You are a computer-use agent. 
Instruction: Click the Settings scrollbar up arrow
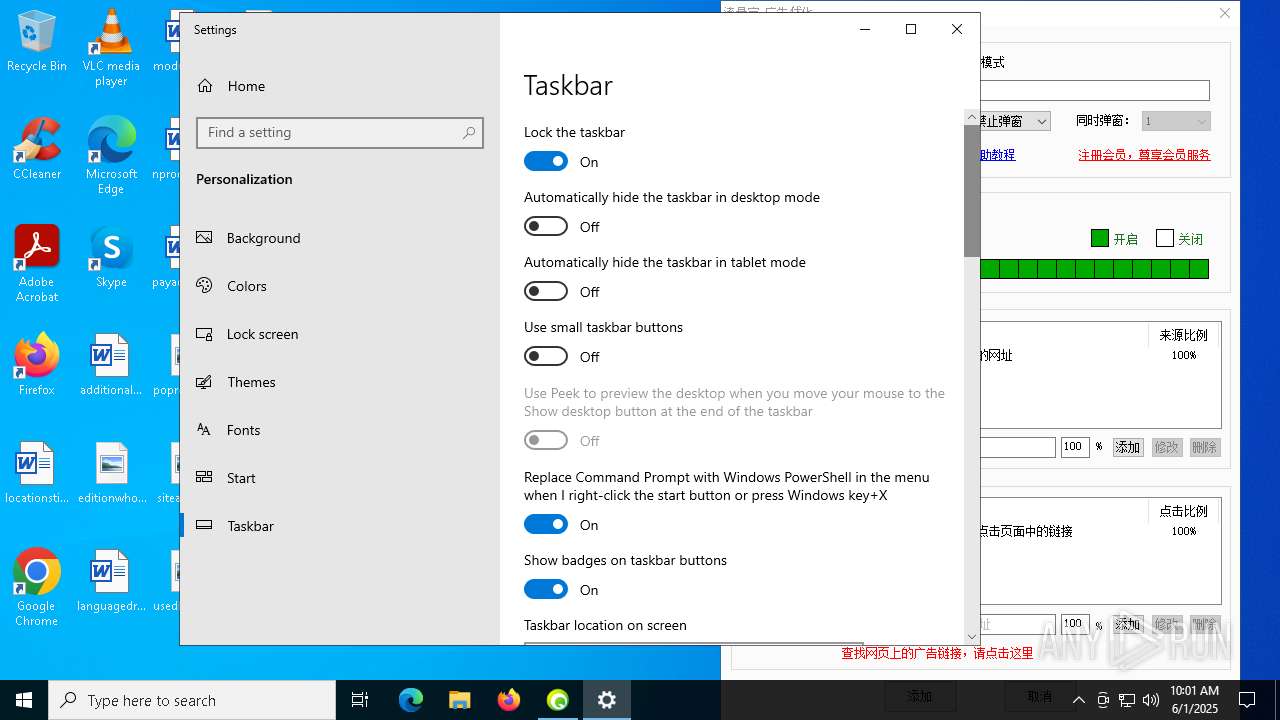(972, 117)
